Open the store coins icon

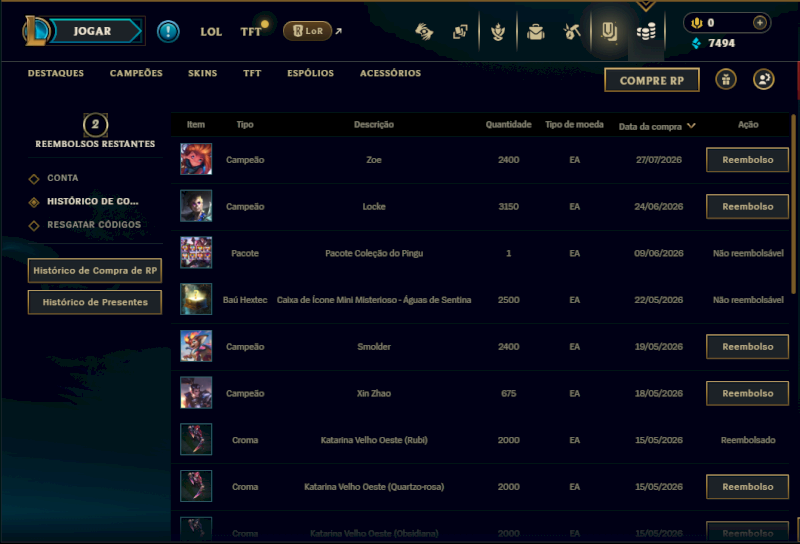tap(646, 32)
